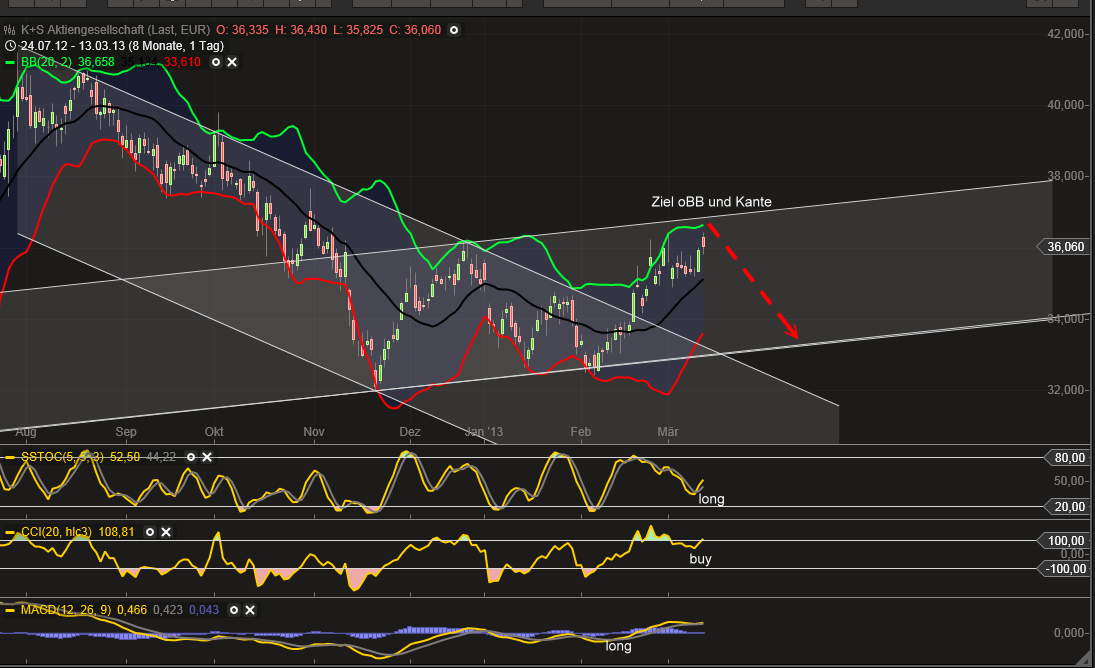This screenshot has height=668, width=1095.
Task: Select the 'buy' note in the CCI panel
Action: click(x=700, y=559)
